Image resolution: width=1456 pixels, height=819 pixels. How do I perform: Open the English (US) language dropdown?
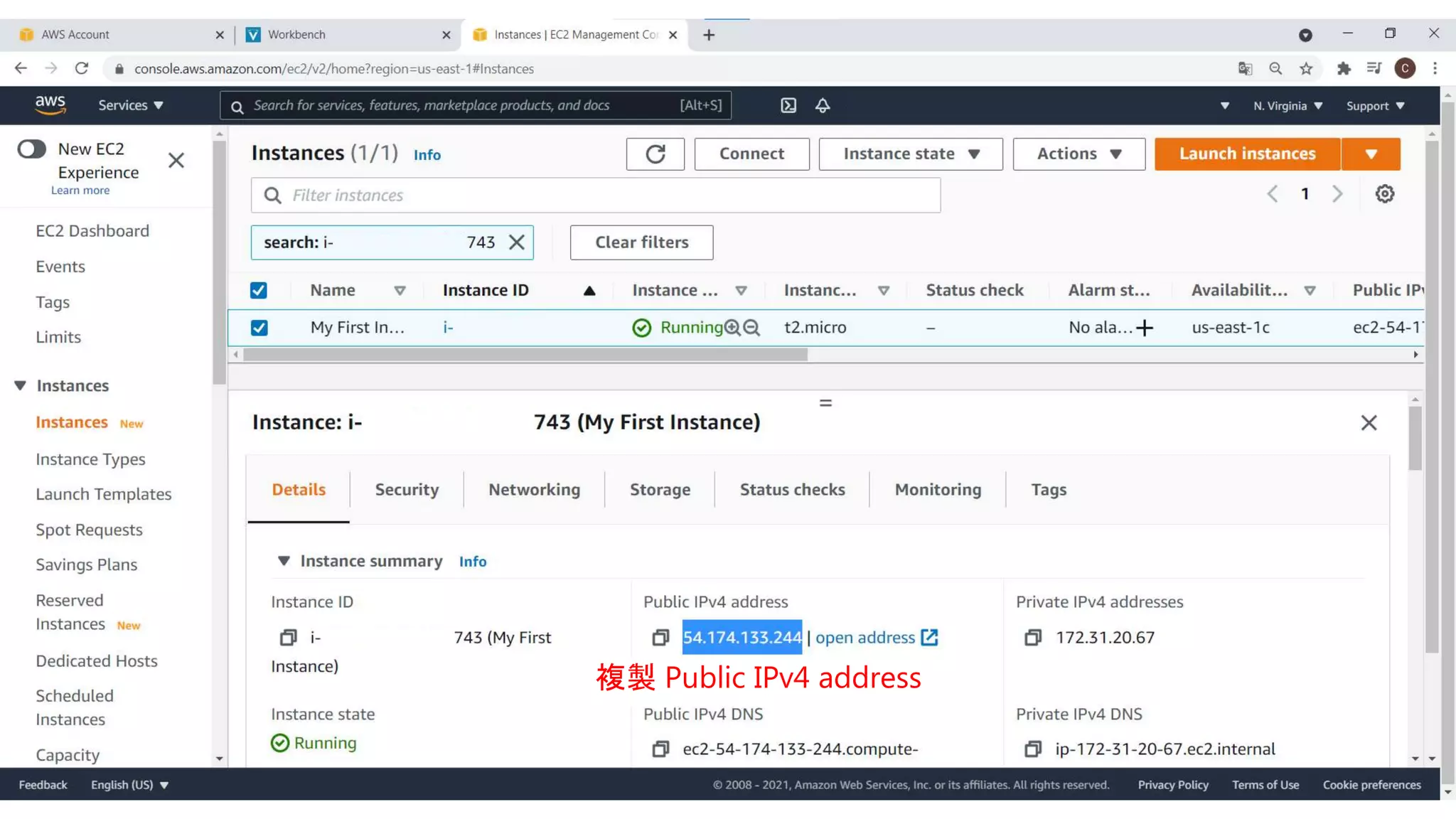(129, 785)
